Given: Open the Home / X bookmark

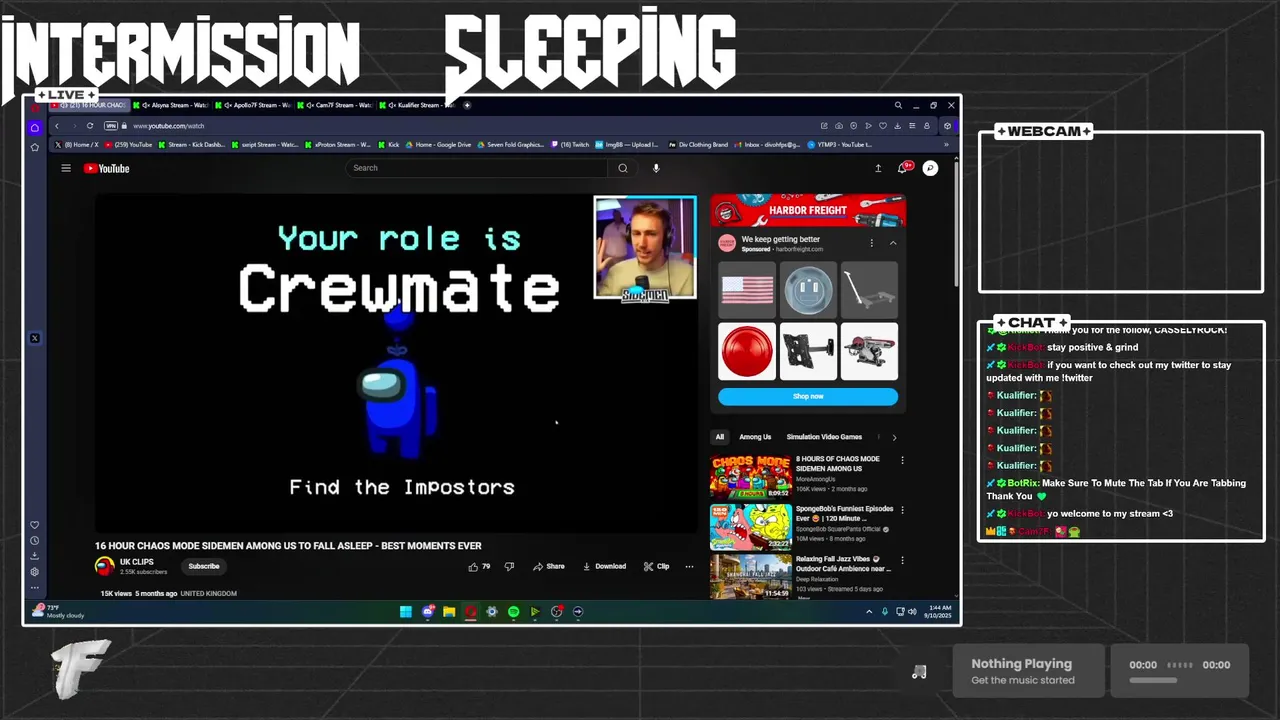Looking at the screenshot, I should click(77, 144).
